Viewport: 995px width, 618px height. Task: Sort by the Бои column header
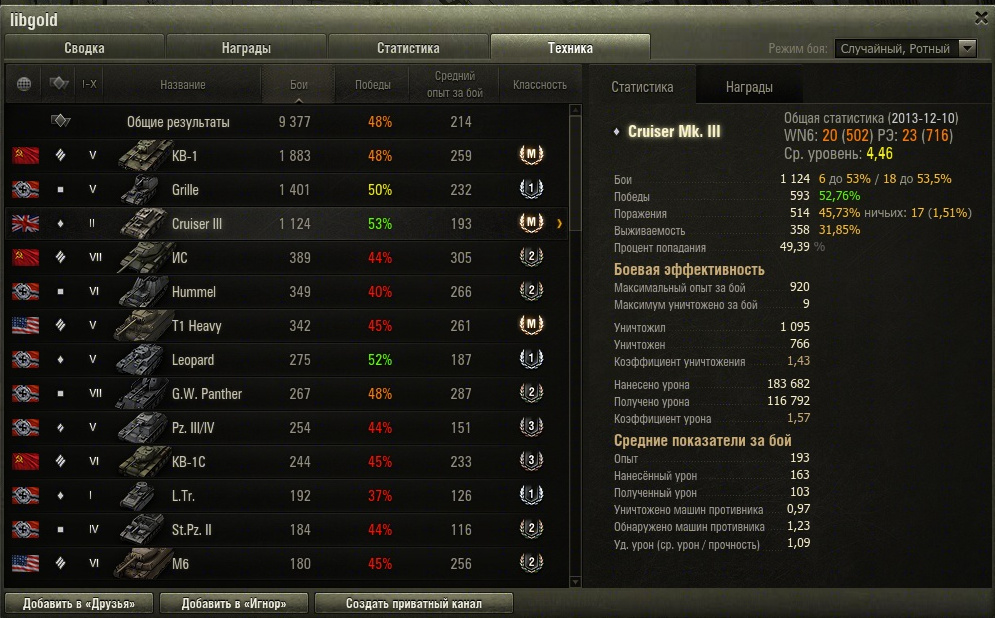click(x=298, y=84)
